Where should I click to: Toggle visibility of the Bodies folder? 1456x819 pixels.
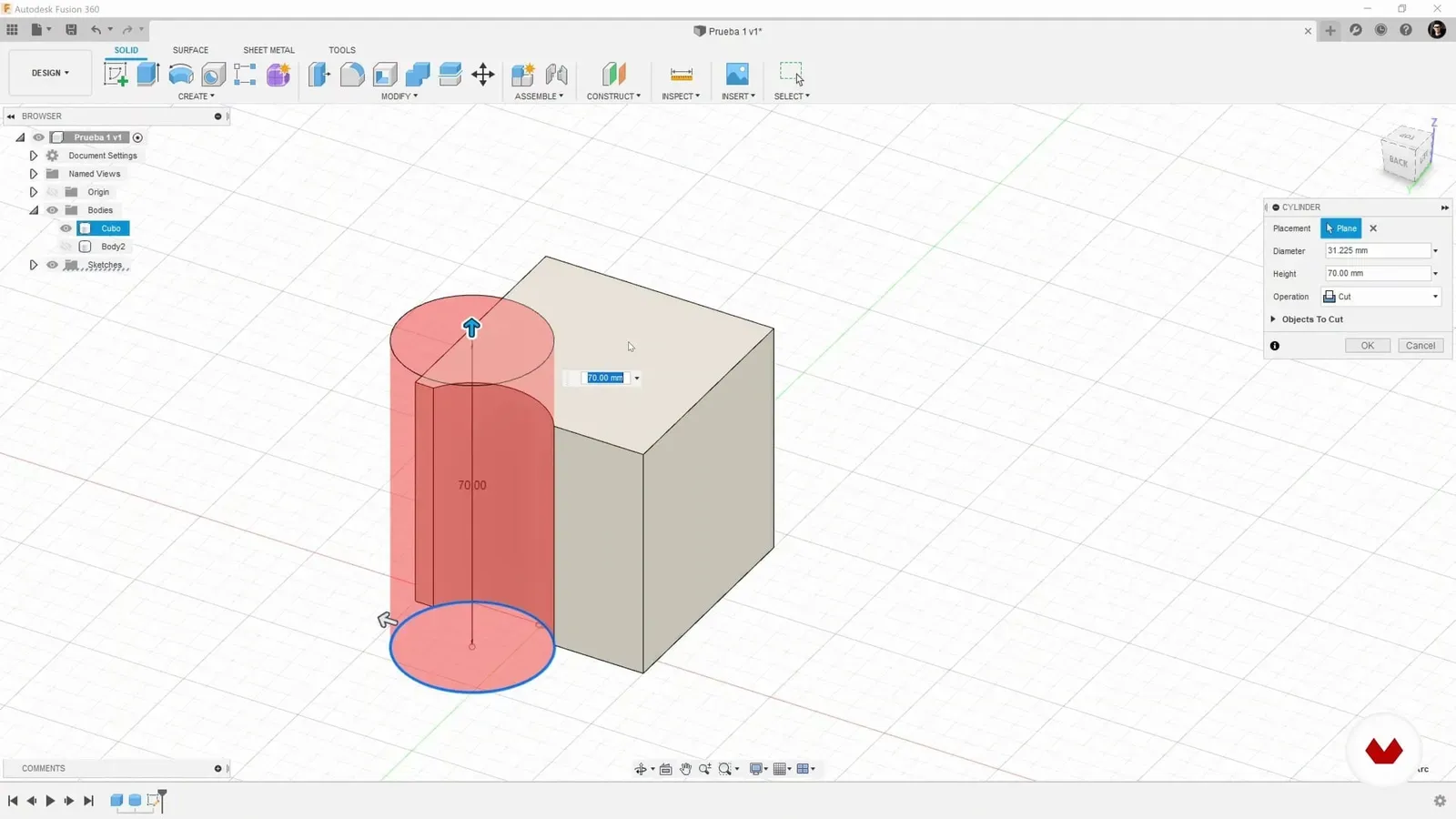tap(52, 210)
